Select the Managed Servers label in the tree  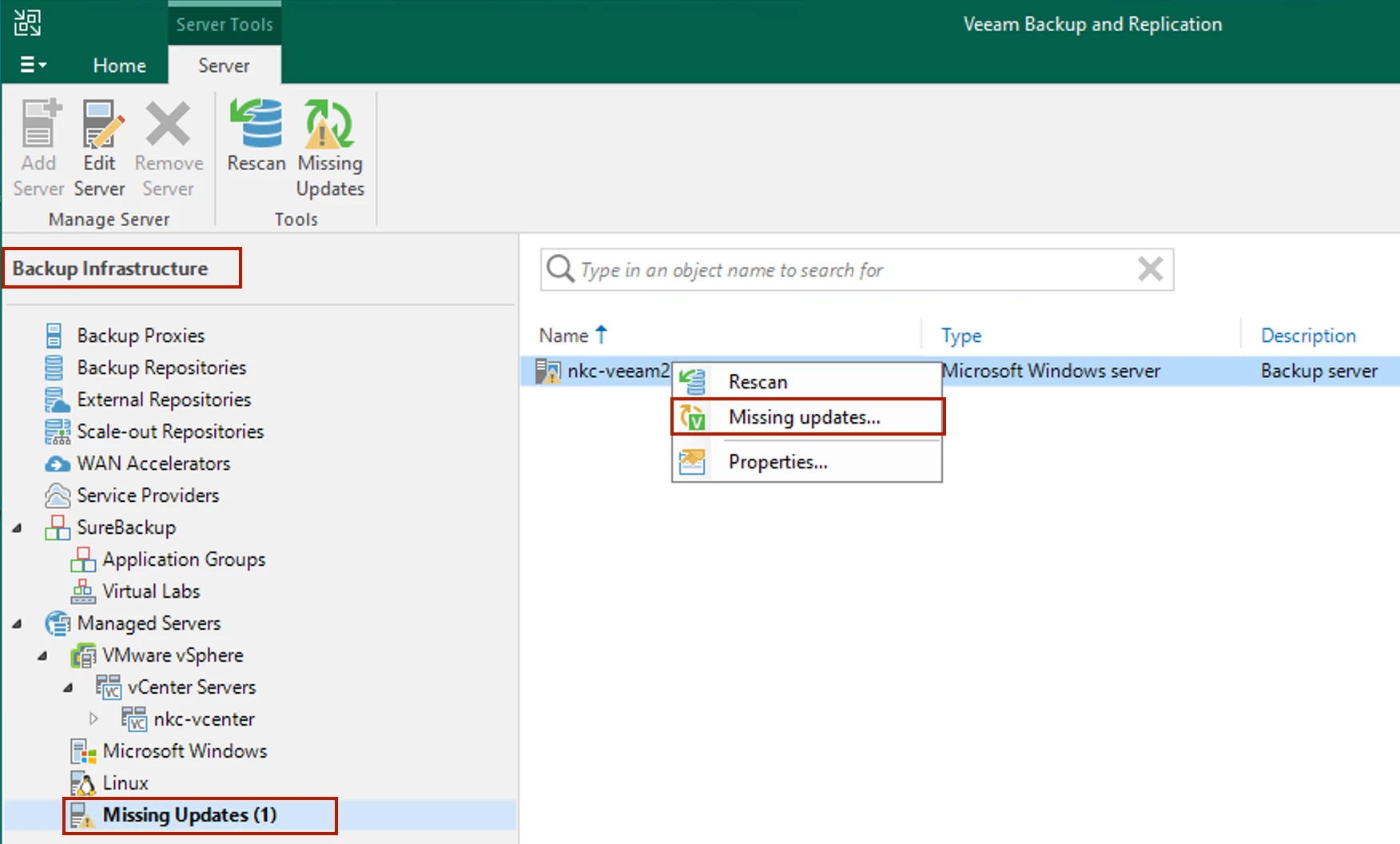click(x=149, y=623)
